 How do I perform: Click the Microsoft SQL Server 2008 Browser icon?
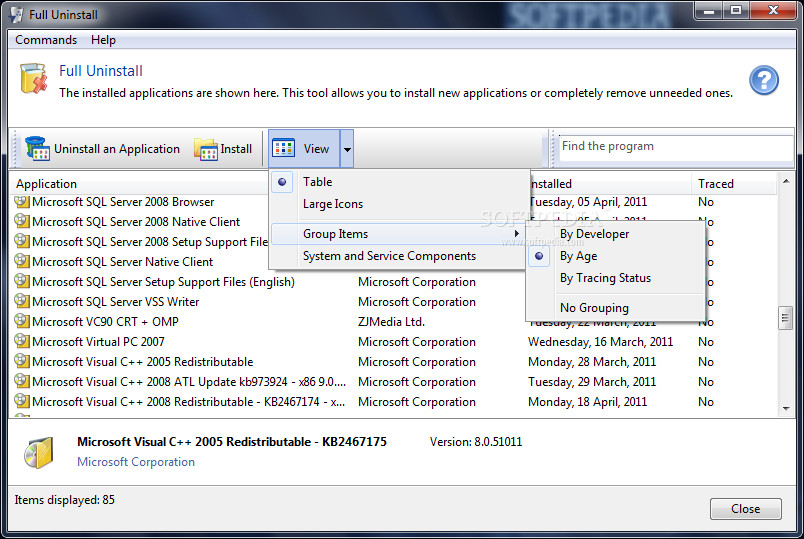22,202
